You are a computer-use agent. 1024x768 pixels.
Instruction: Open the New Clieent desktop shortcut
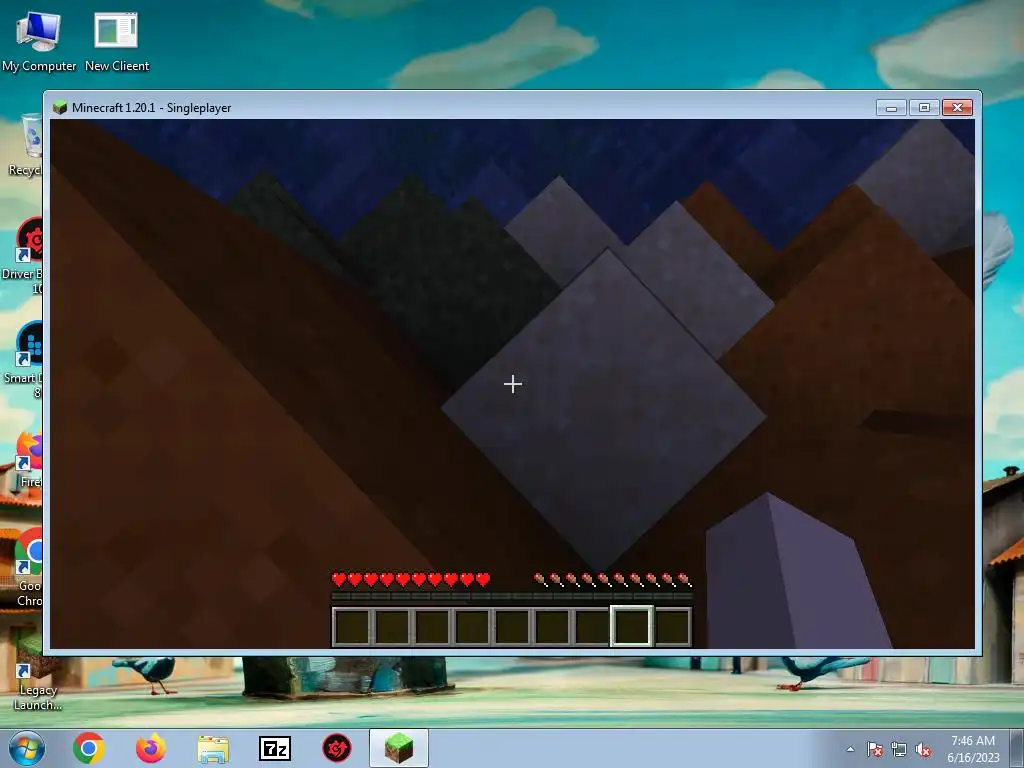click(117, 42)
